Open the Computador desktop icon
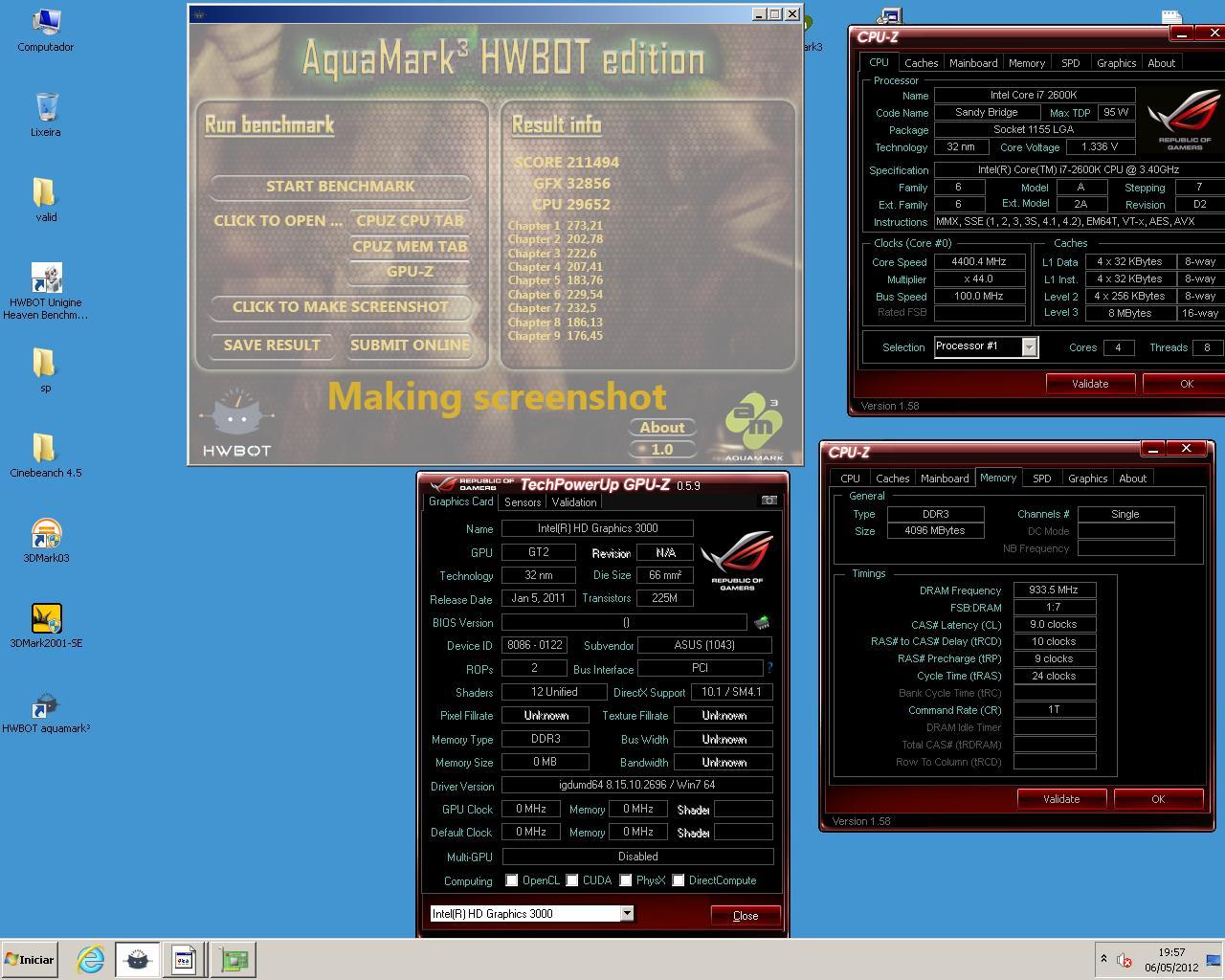The image size is (1225, 980). click(x=45, y=31)
